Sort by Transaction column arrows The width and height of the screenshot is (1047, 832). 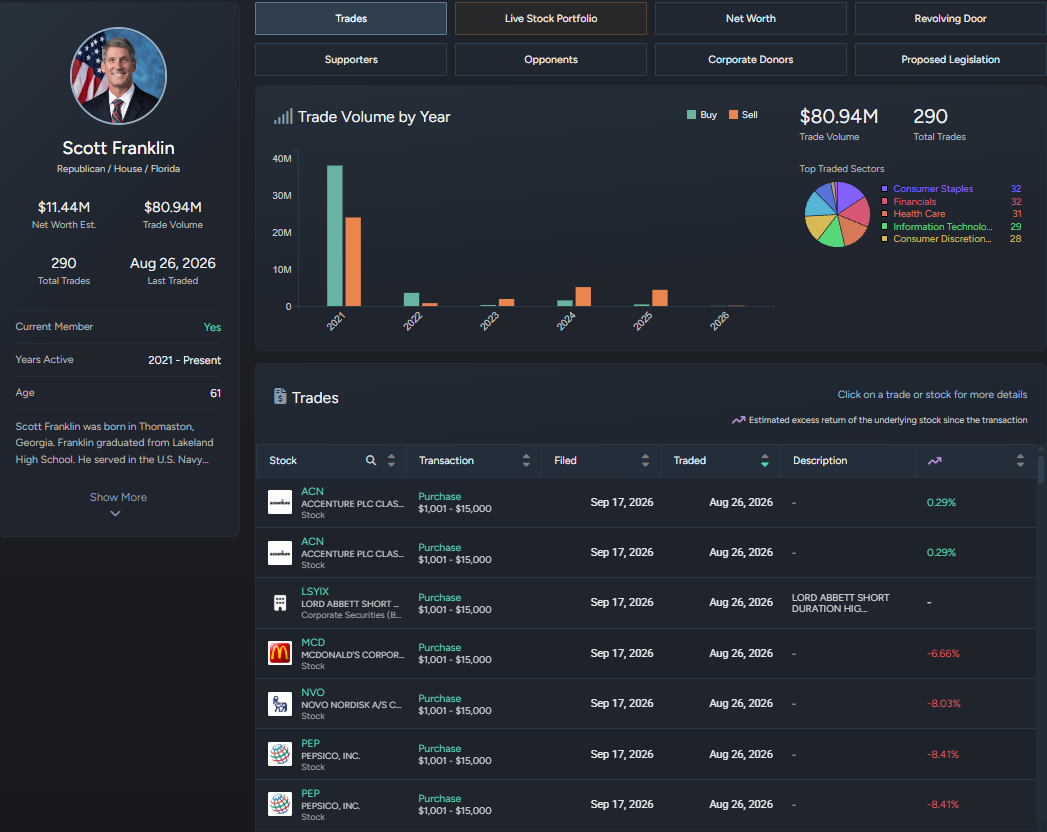click(x=526, y=460)
